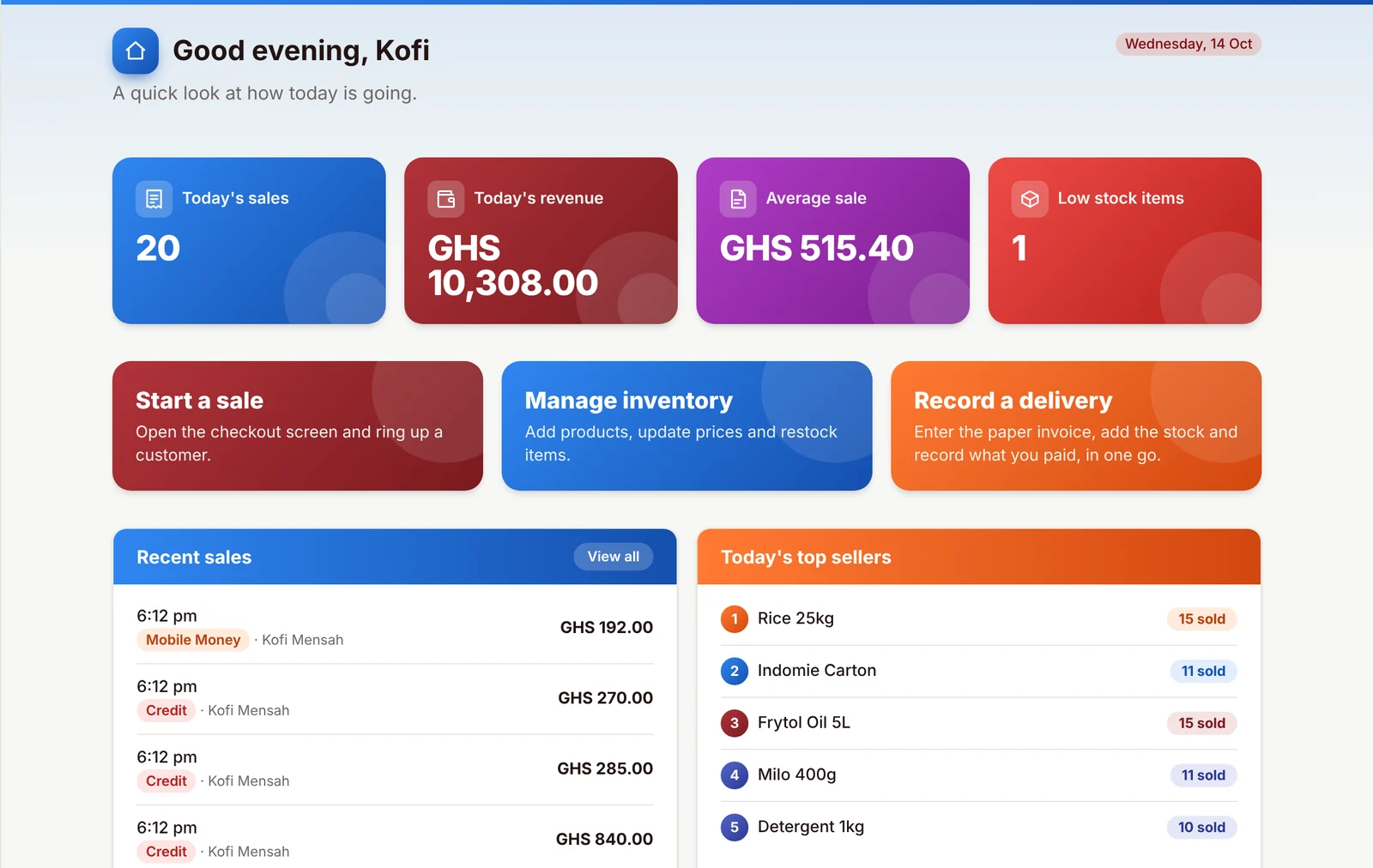Viewport: 1373px width, 868px height.
Task: Click the document icon on Average sale card
Action: 738,199
